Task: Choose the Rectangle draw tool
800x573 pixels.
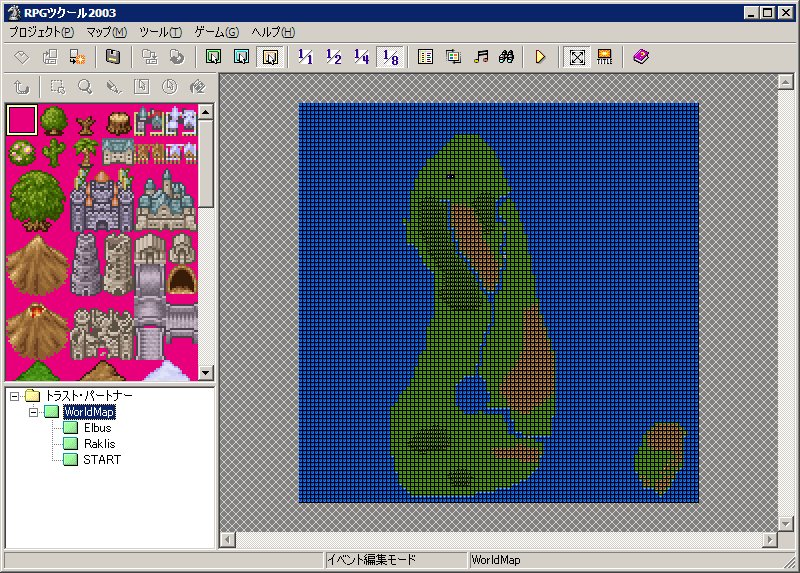Action: coord(142,87)
